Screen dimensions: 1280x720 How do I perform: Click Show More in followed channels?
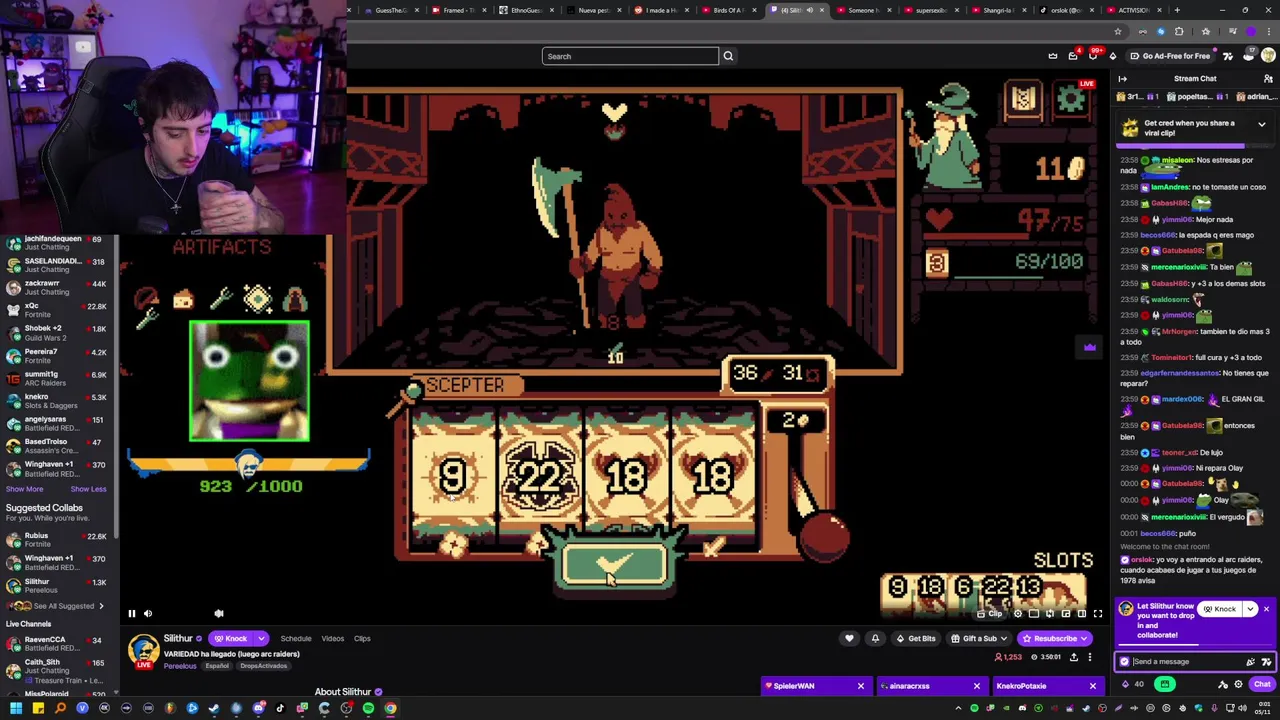point(25,489)
